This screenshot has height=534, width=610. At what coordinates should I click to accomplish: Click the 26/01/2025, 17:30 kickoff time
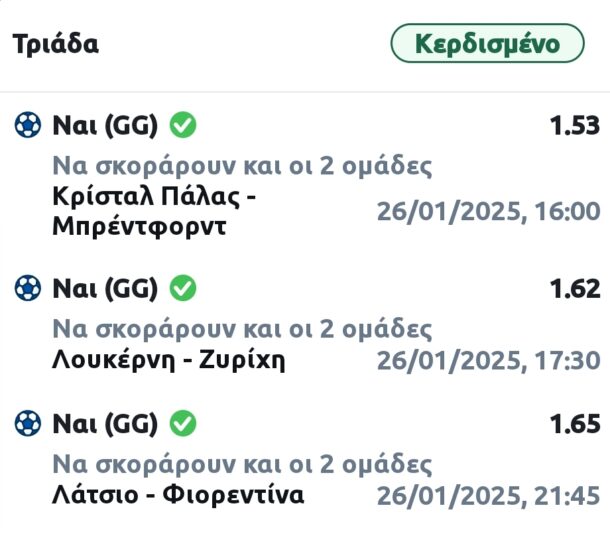487,361
